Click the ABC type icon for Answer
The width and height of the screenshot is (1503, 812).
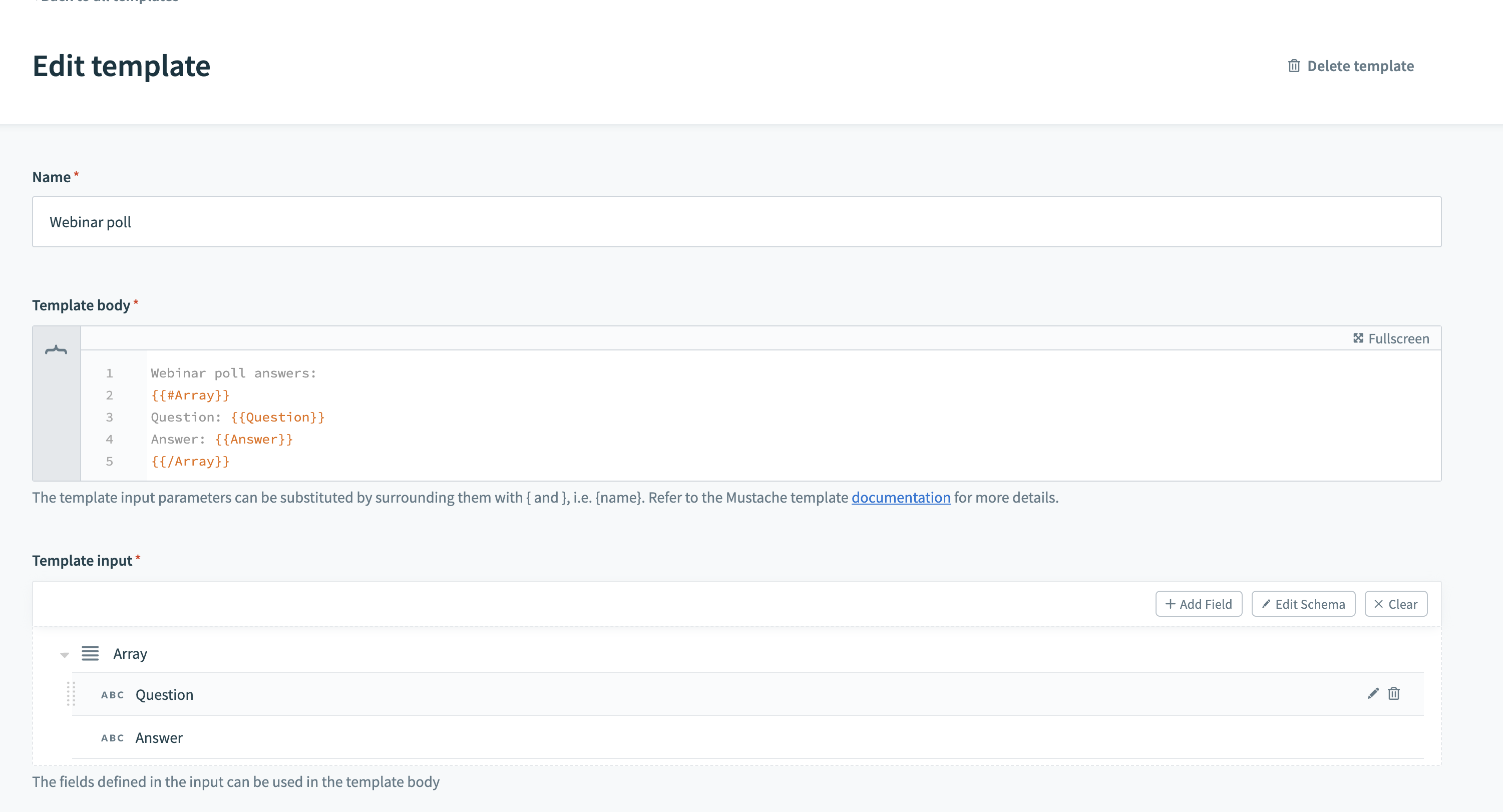click(112, 738)
